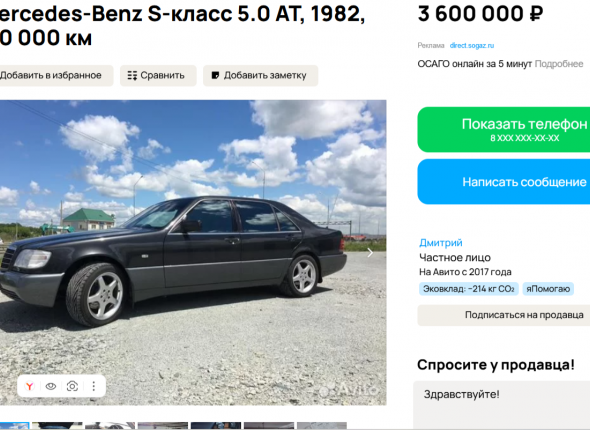Click the Показать телефон green button
Image resolution: width=590 pixels, height=430 pixels.
coord(504,130)
